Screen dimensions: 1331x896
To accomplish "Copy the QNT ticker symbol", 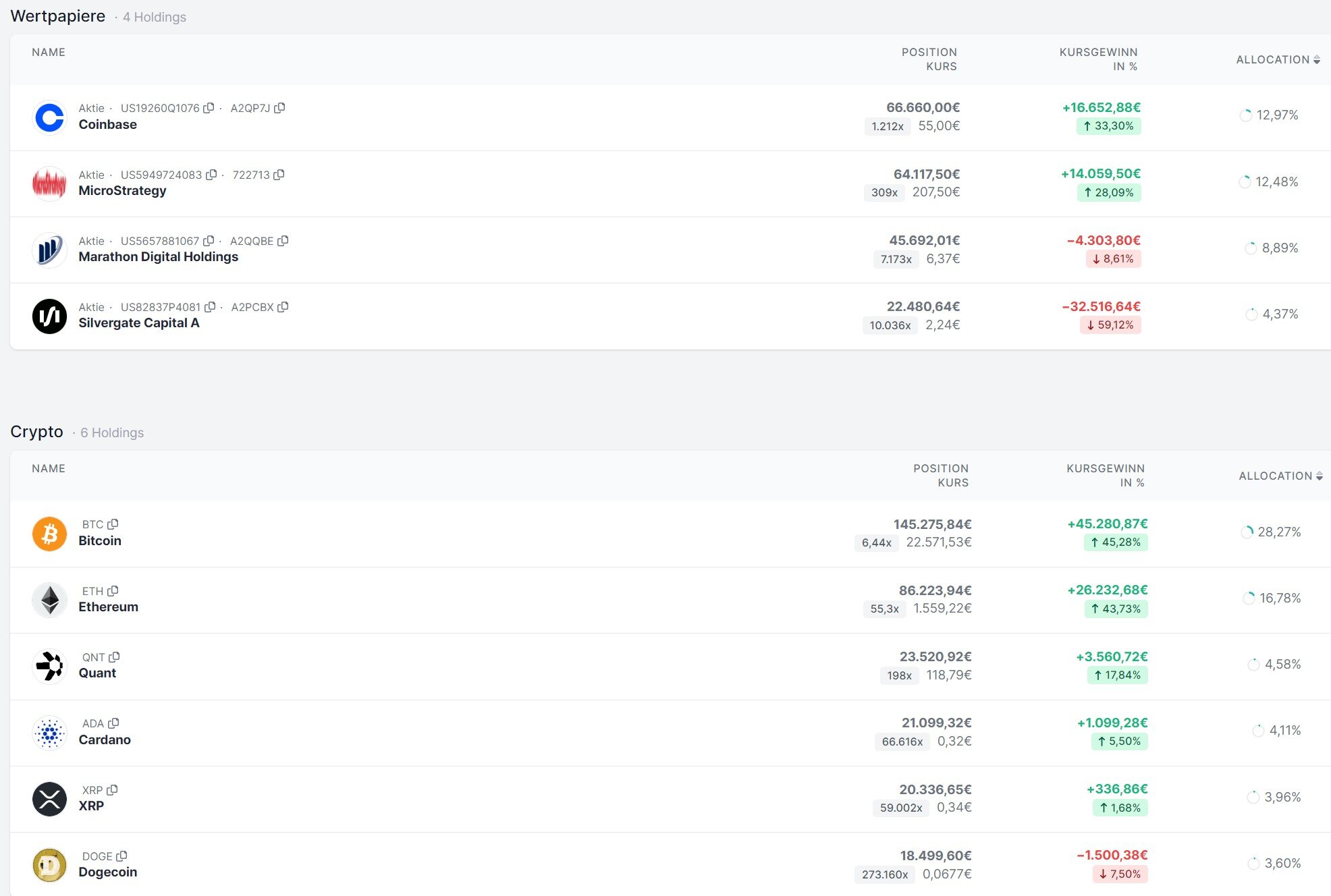I will (x=114, y=657).
